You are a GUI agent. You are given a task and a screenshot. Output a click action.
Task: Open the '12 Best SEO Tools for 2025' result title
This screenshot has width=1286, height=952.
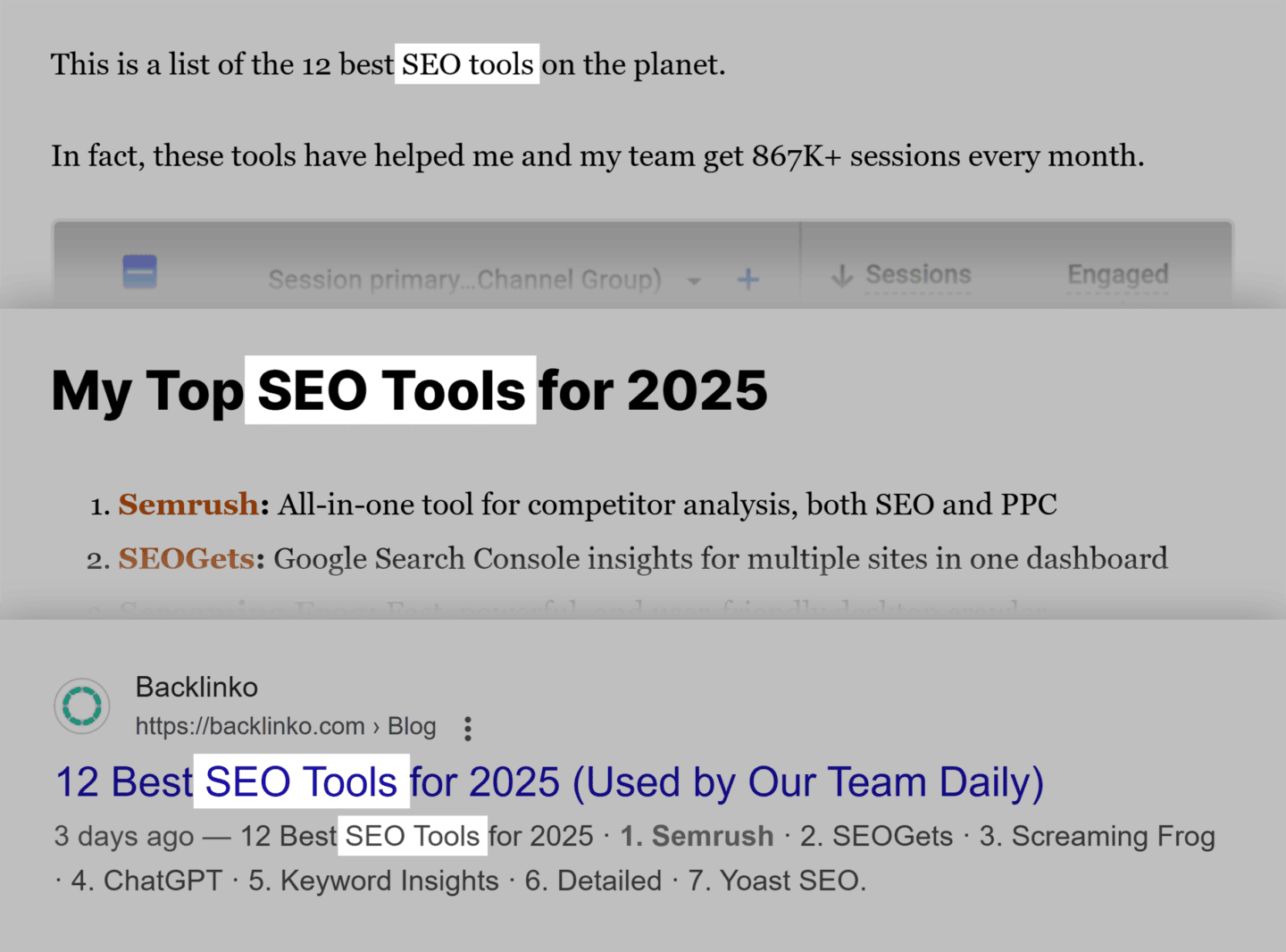click(x=549, y=782)
